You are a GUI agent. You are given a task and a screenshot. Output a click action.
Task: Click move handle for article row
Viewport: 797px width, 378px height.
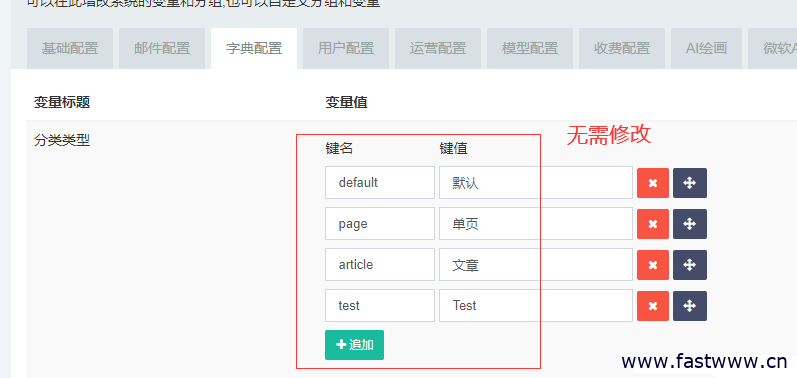690,265
